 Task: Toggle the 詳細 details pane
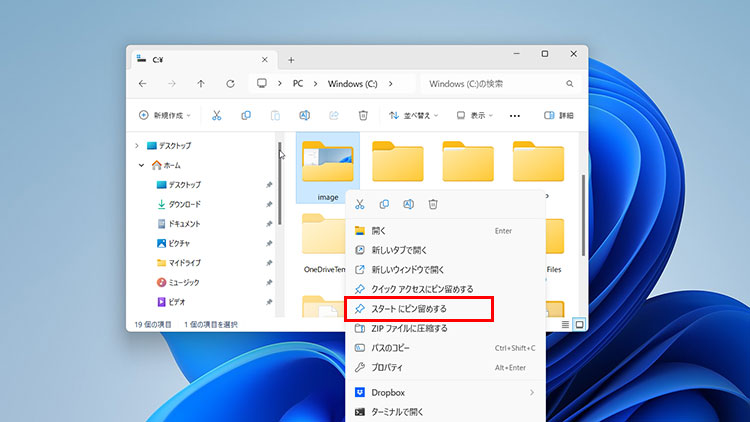tap(559, 115)
